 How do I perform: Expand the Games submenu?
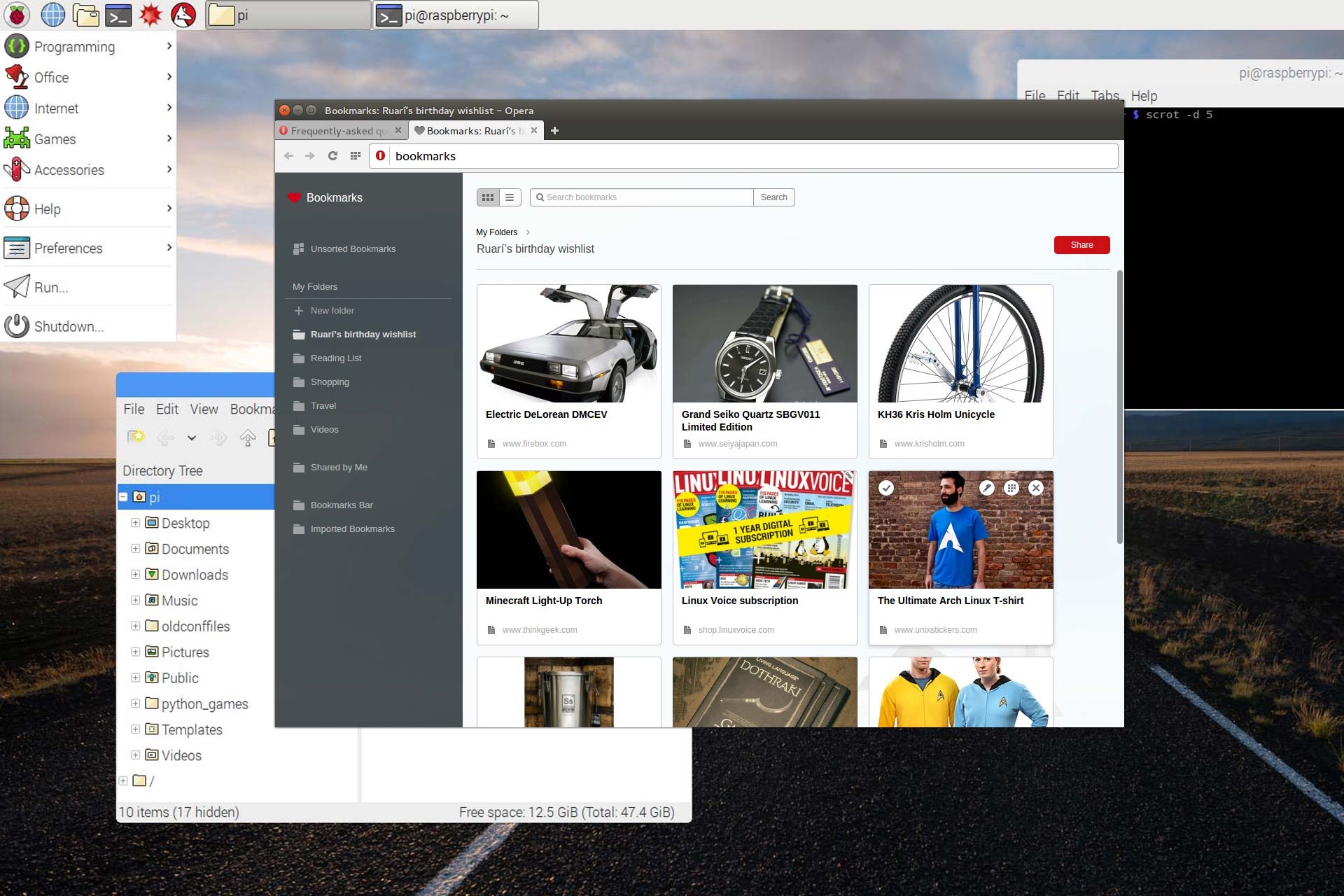pyautogui.click(x=88, y=139)
